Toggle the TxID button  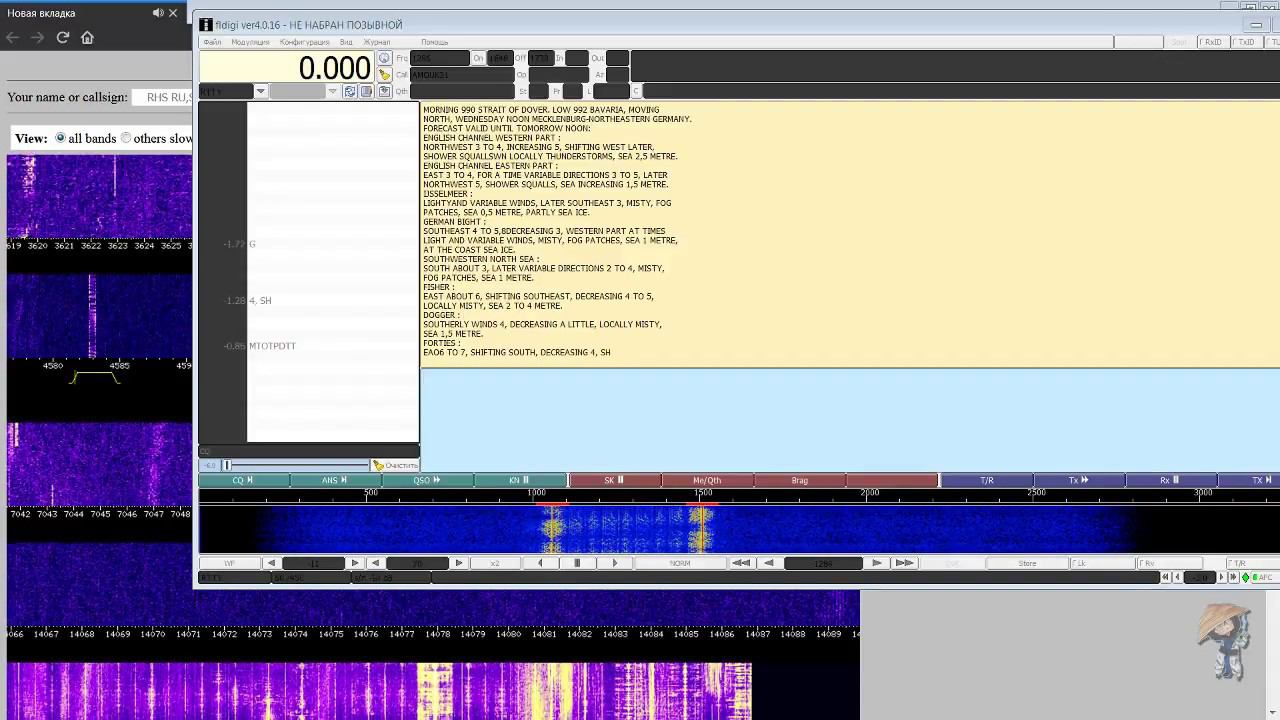(x=1246, y=42)
